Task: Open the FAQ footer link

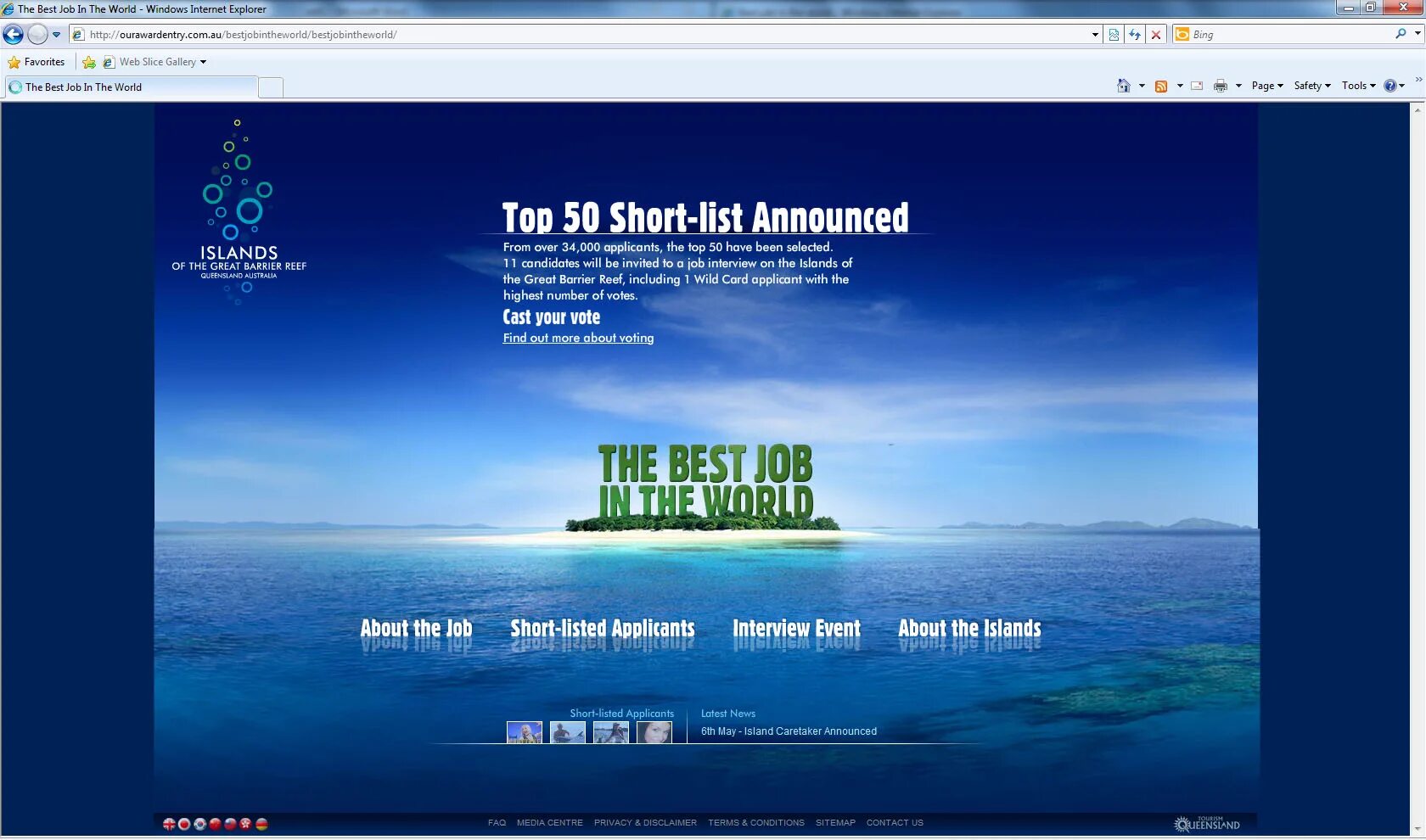Action: click(497, 823)
